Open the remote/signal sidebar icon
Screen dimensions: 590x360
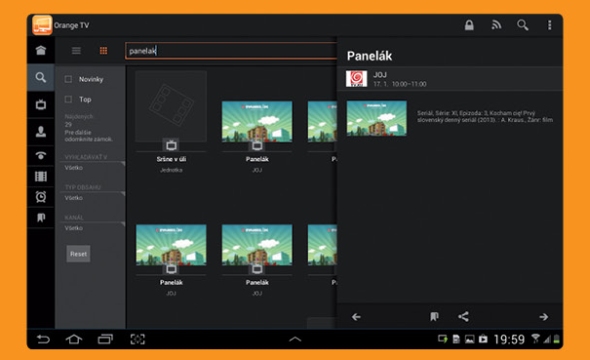point(41,155)
